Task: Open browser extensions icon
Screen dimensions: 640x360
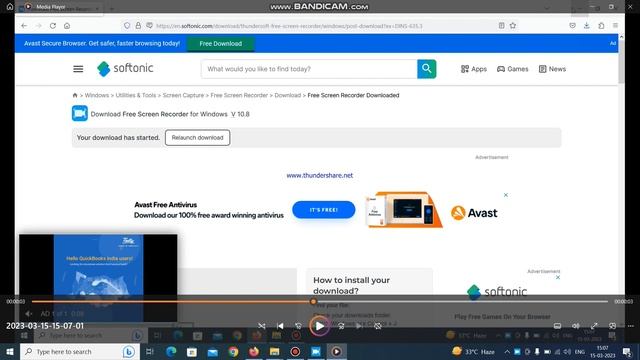Action: click(x=601, y=26)
